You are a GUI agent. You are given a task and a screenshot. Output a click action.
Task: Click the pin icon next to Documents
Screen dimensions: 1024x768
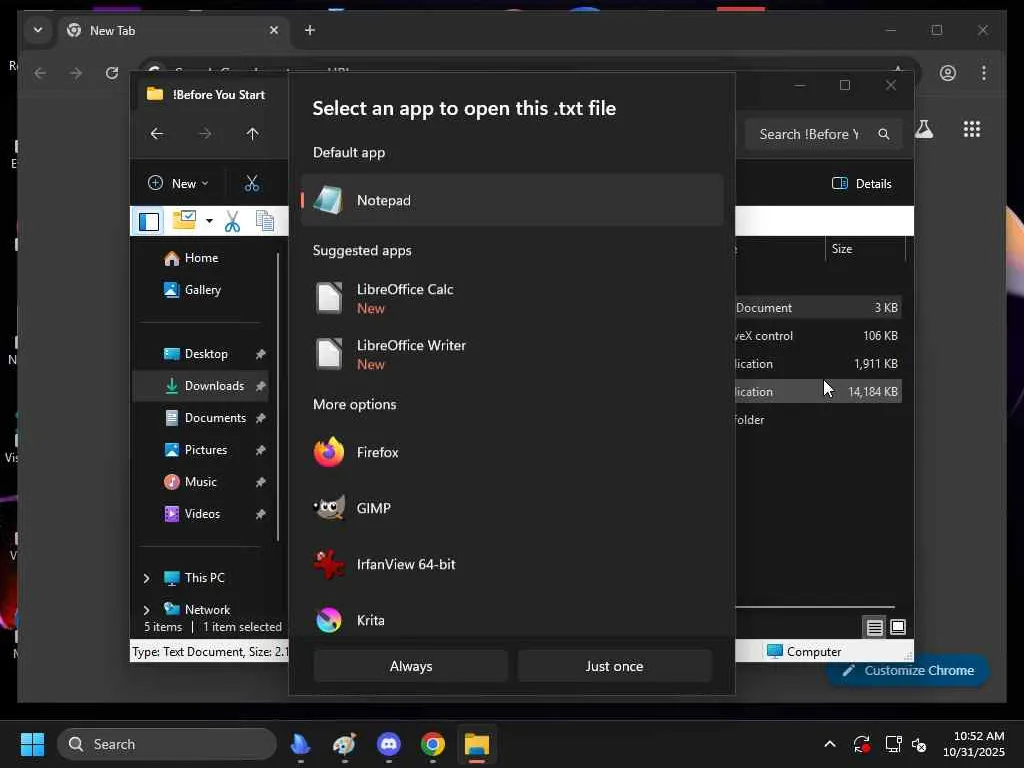tap(260, 418)
